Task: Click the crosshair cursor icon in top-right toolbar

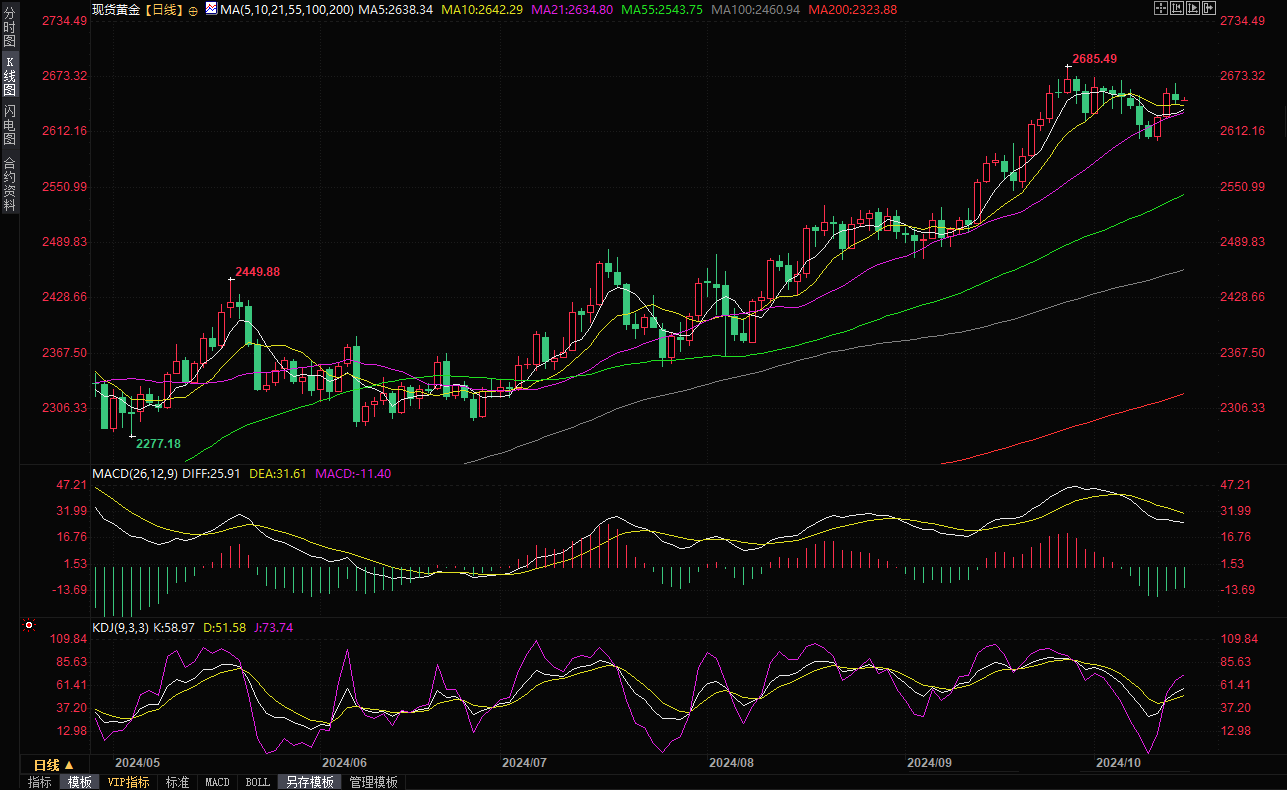Action: (x=1160, y=9)
